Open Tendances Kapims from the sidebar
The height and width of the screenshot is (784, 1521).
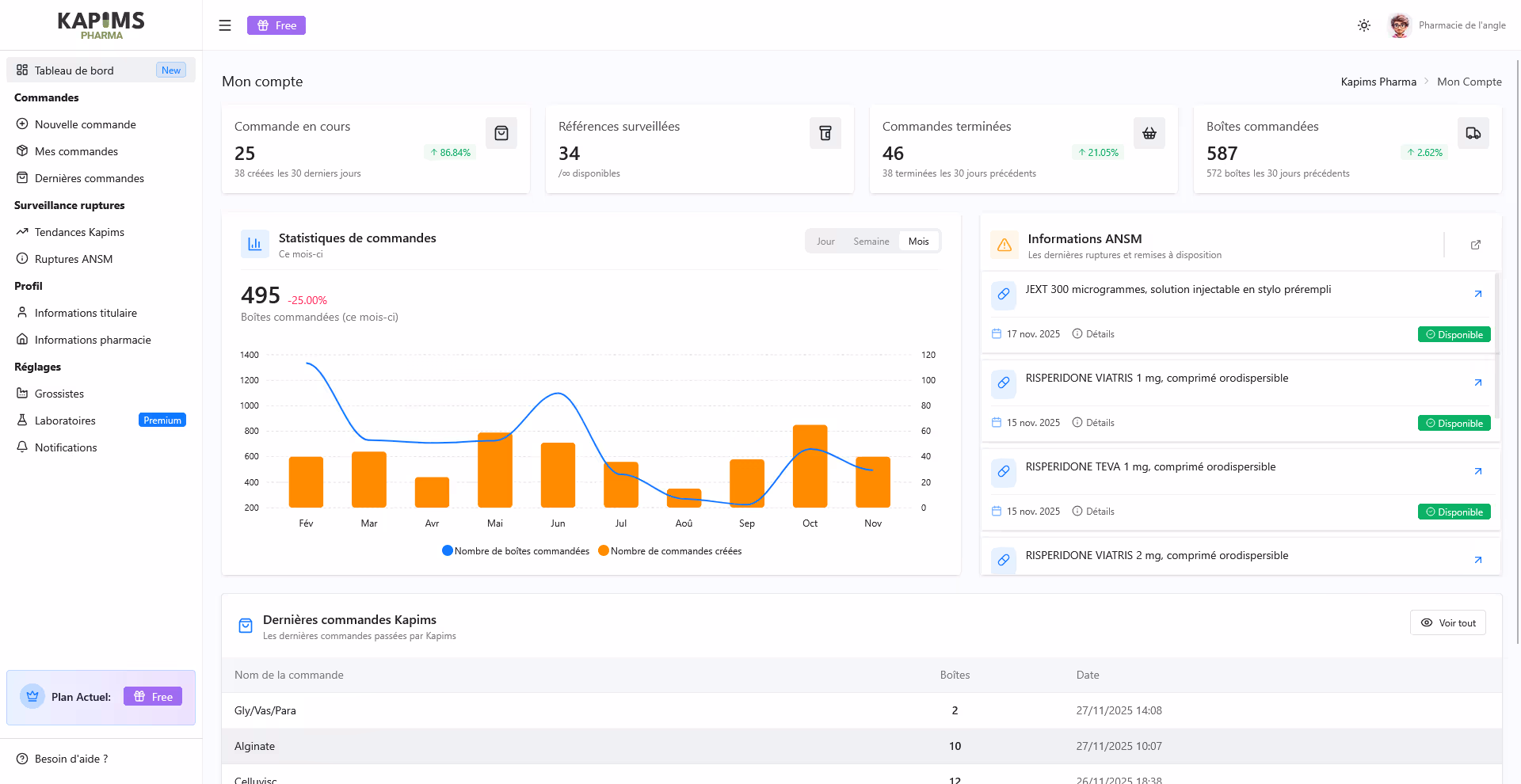click(x=78, y=231)
